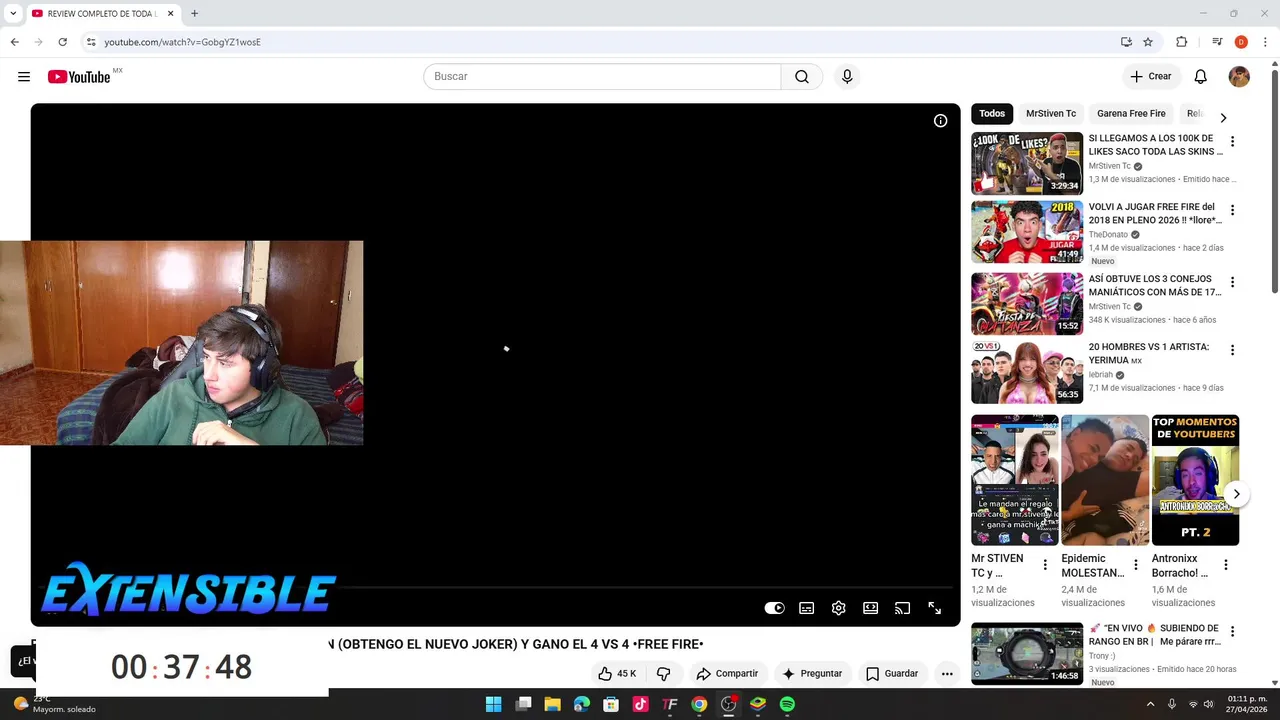This screenshot has height=720, width=1280.
Task: Show next shorts with arrow
Action: [1236, 494]
